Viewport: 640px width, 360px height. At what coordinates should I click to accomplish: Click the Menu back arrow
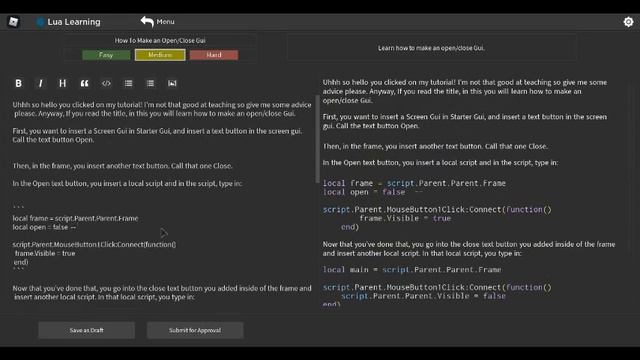coord(147,21)
